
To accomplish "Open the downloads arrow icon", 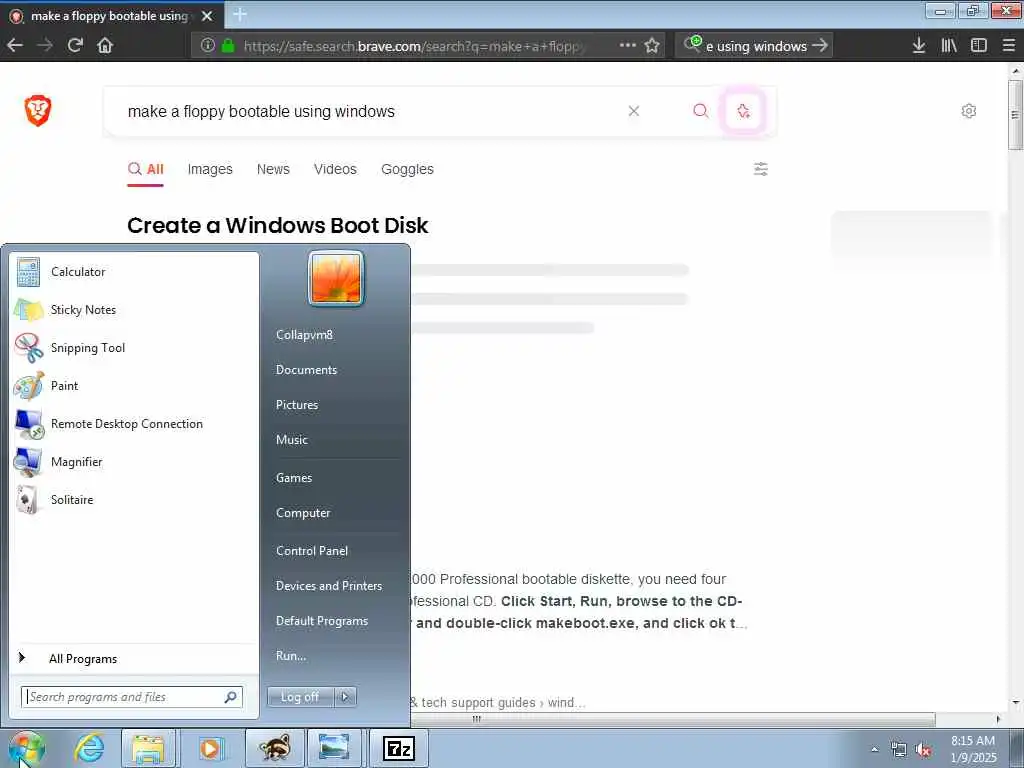I will click(x=919, y=45).
